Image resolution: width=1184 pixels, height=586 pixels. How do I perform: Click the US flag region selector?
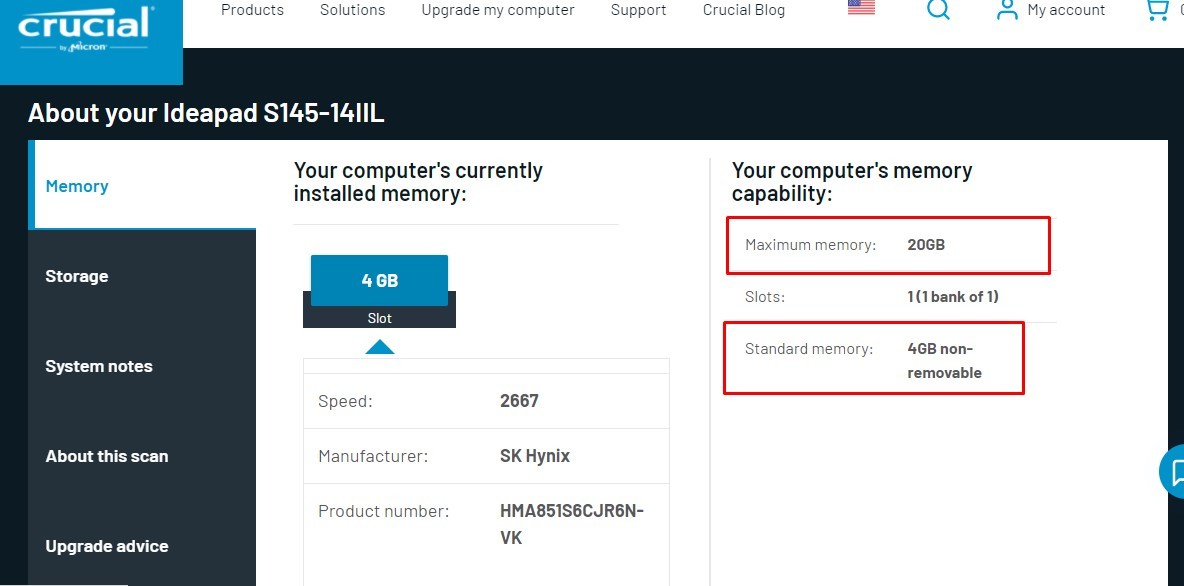pos(862,8)
